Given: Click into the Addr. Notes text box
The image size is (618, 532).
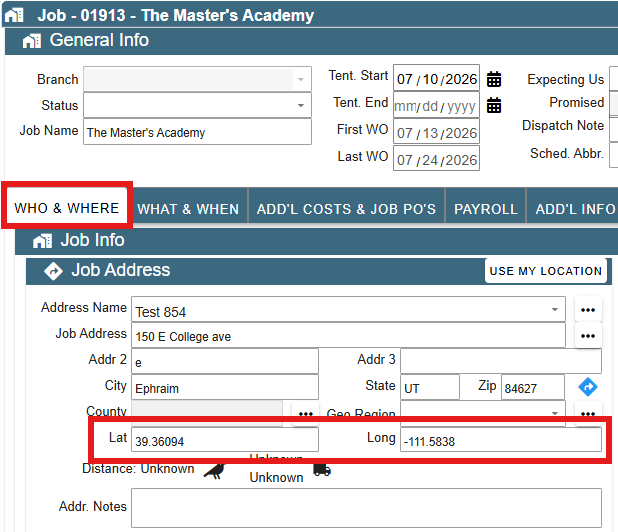Looking at the screenshot, I should pyautogui.click(x=366, y=508).
